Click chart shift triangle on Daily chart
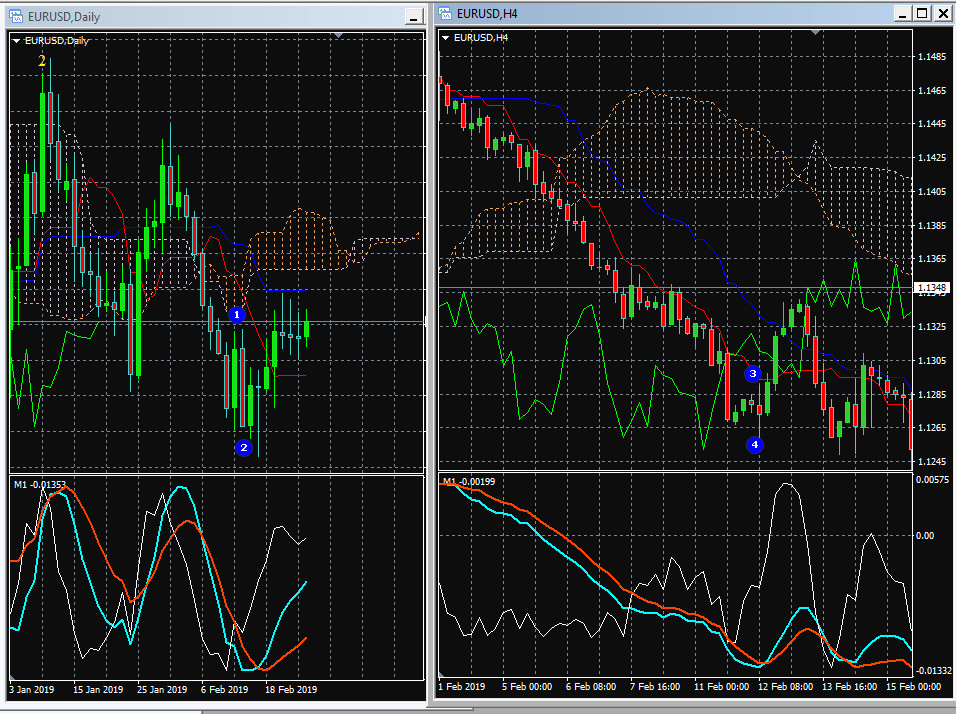This screenshot has width=956, height=714. 338,36
